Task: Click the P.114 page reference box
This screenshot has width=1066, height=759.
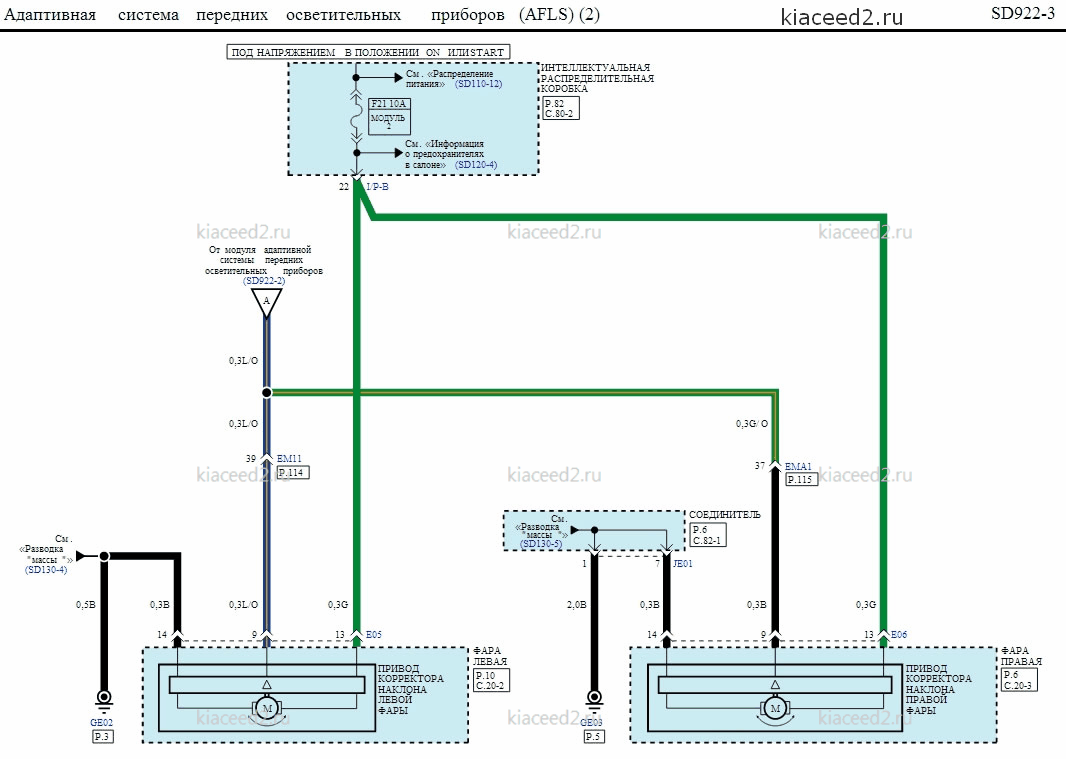Action: (x=293, y=472)
